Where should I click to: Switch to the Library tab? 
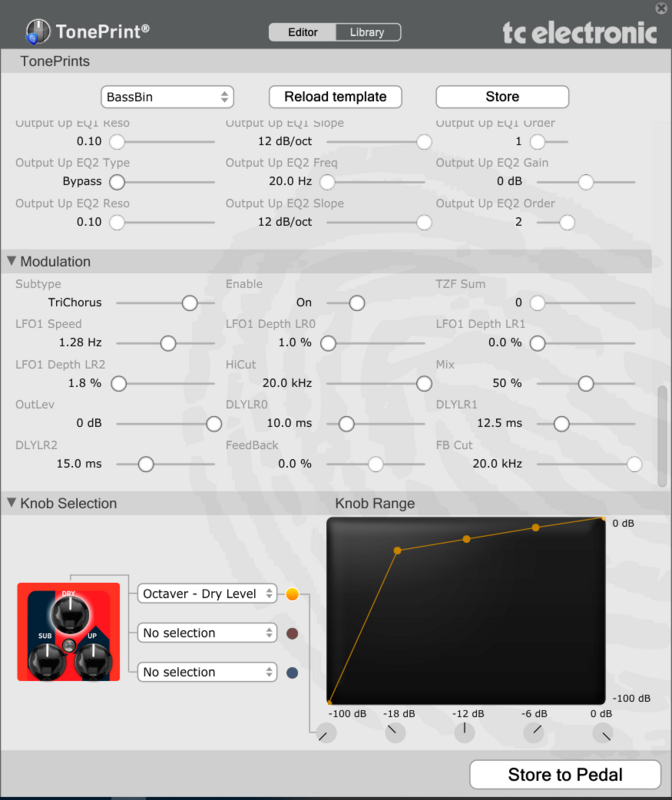click(367, 32)
